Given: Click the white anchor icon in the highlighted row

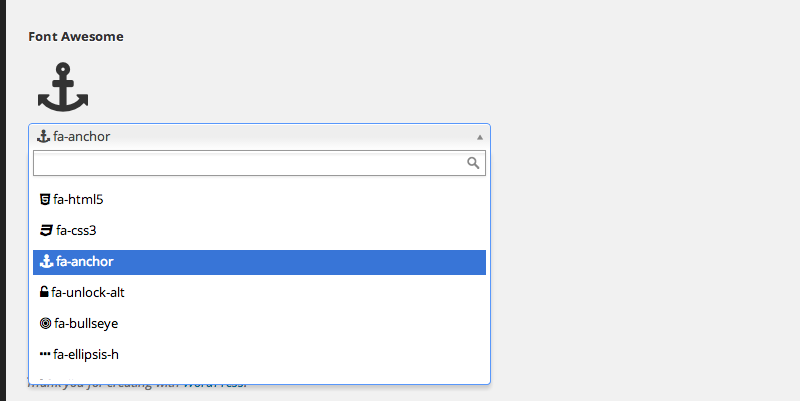Looking at the screenshot, I should pyautogui.click(x=45, y=262).
